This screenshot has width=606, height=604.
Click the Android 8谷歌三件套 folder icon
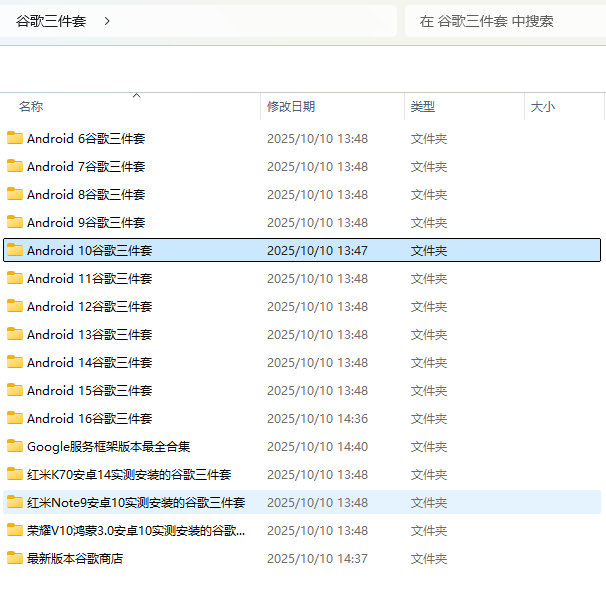click(15, 194)
